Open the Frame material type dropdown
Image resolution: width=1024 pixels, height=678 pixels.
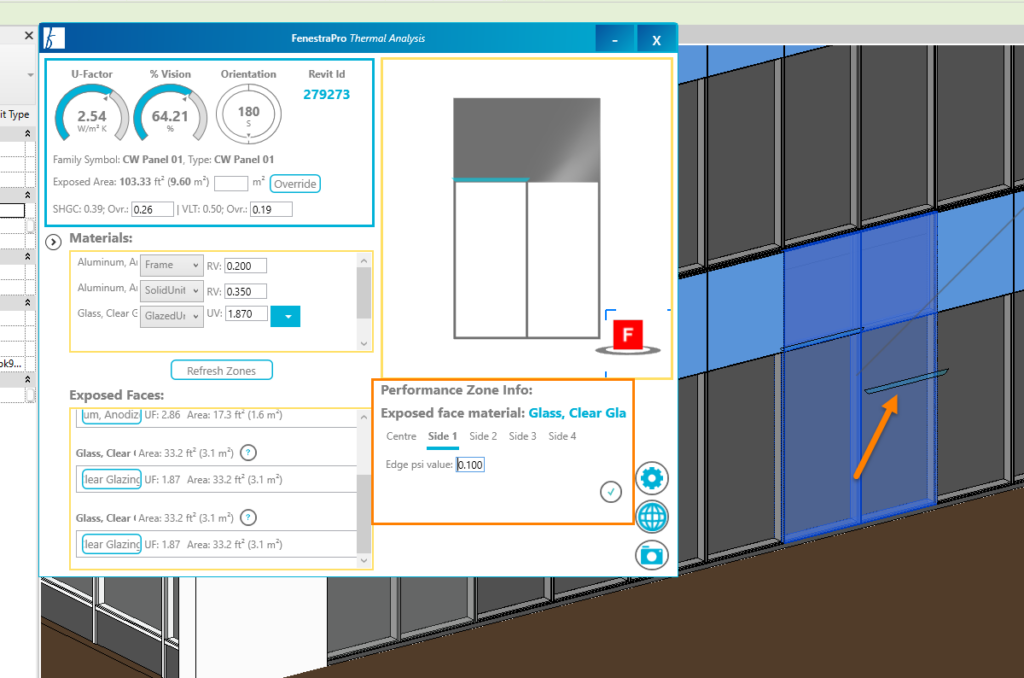pyautogui.click(x=171, y=265)
